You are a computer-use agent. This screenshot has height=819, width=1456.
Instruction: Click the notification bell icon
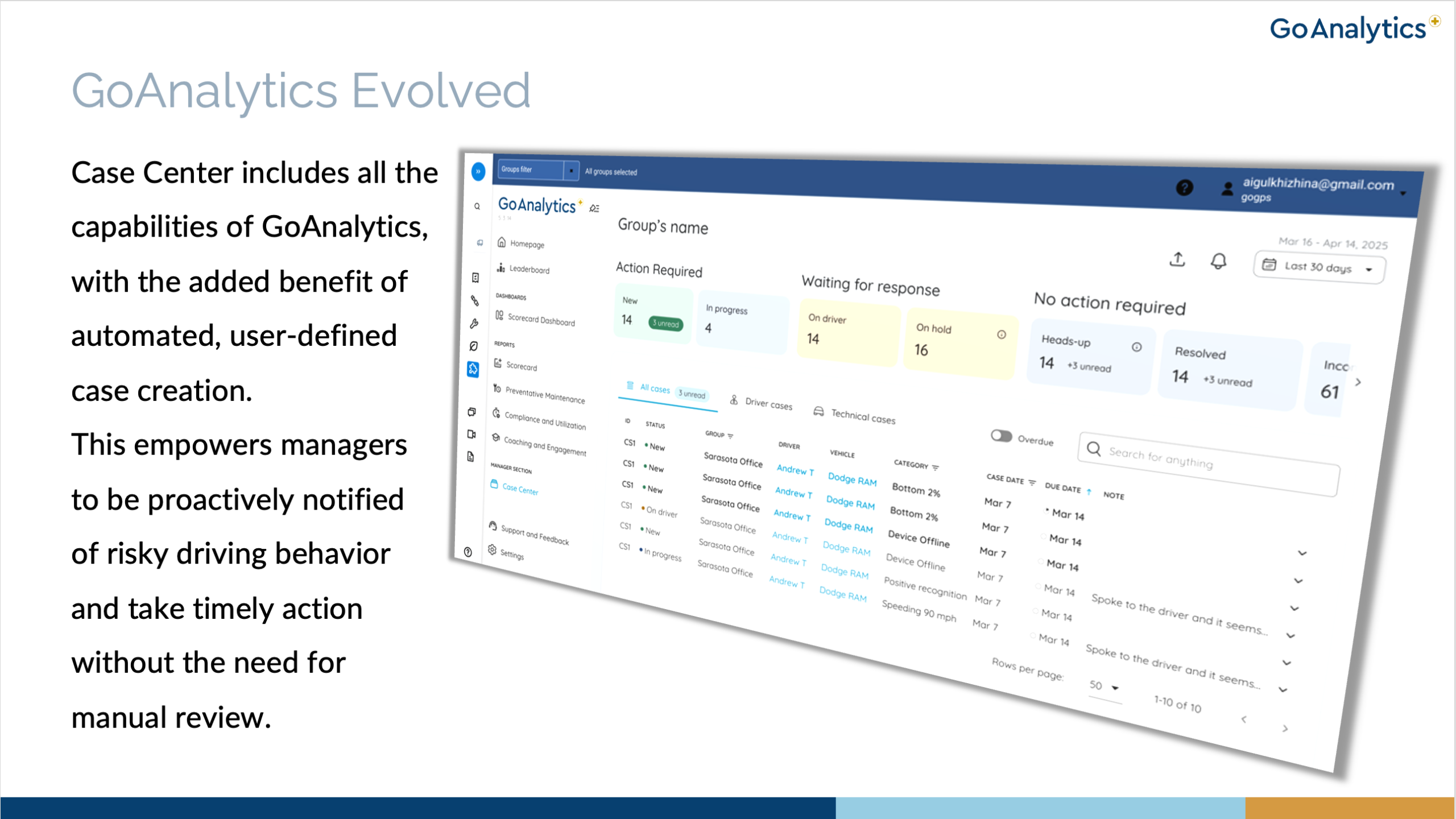[x=1218, y=261]
